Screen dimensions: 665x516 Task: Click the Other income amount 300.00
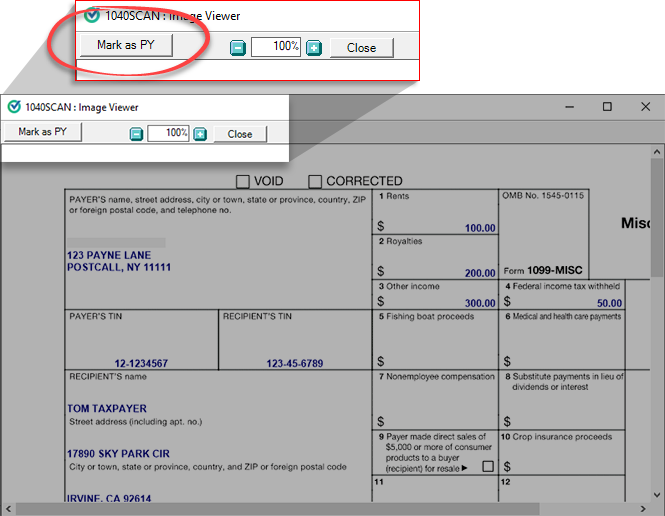[480, 303]
